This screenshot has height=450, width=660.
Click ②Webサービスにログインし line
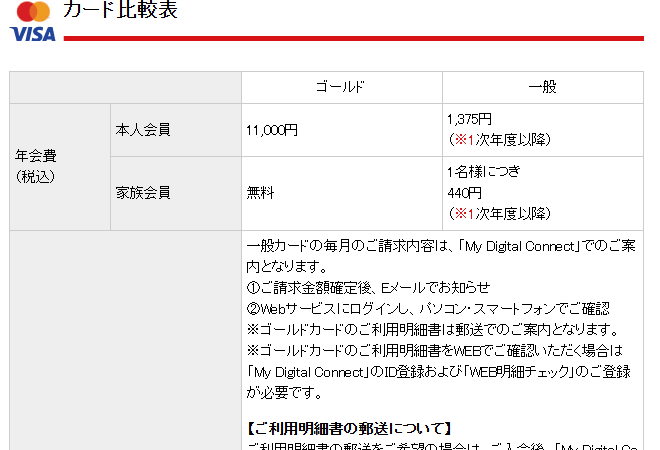click(428, 309)
